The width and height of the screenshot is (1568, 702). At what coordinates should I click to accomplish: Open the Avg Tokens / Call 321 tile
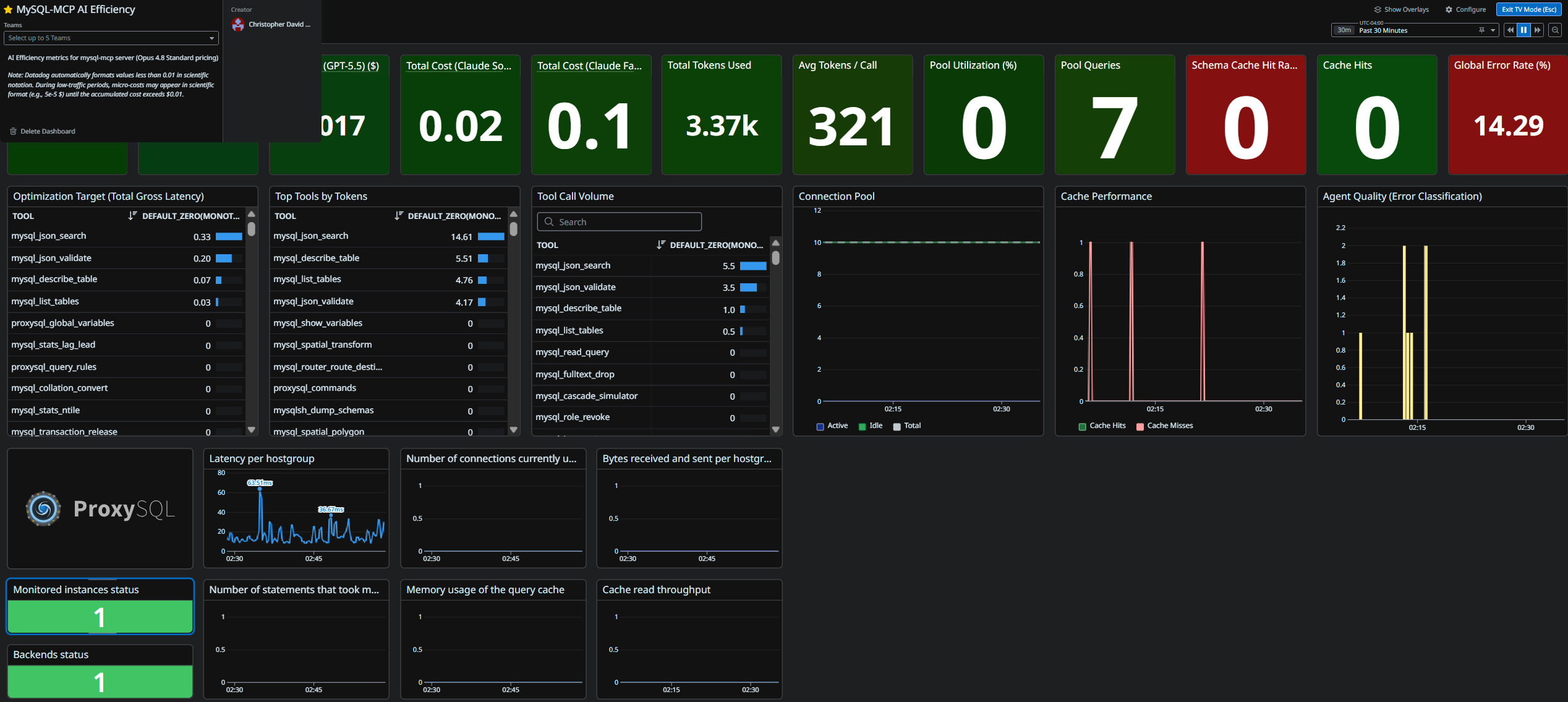tap(853, 114)
